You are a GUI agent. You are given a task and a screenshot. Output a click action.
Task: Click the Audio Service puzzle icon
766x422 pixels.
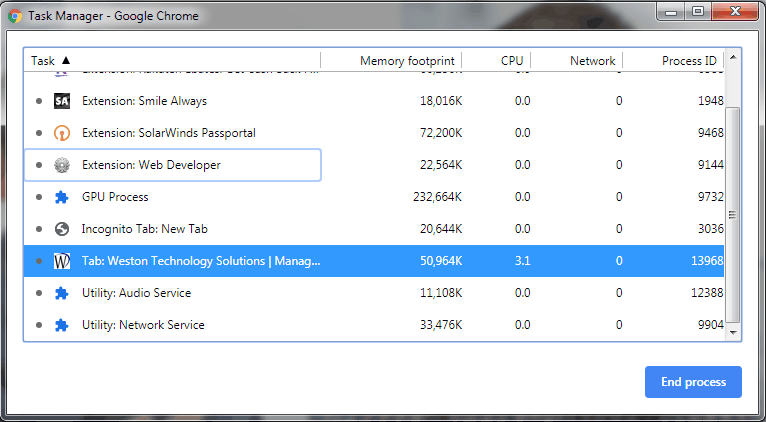[x=62, y=293]
